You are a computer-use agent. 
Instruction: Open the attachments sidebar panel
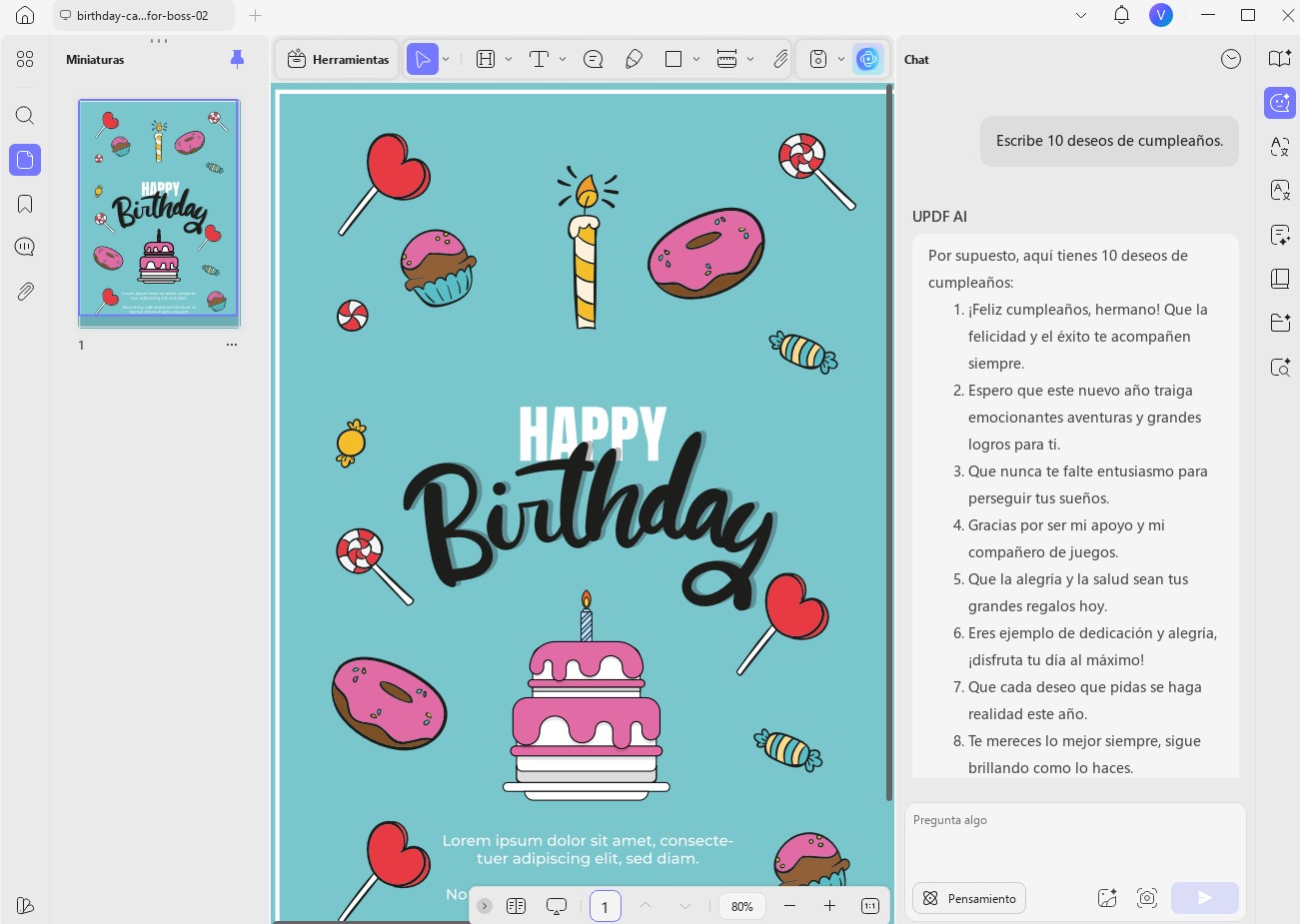tap(25, 292)
